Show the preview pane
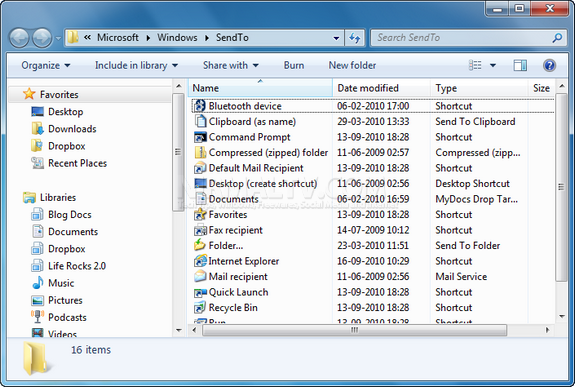This screenshot has height=387, width=575. coord(520,65)
